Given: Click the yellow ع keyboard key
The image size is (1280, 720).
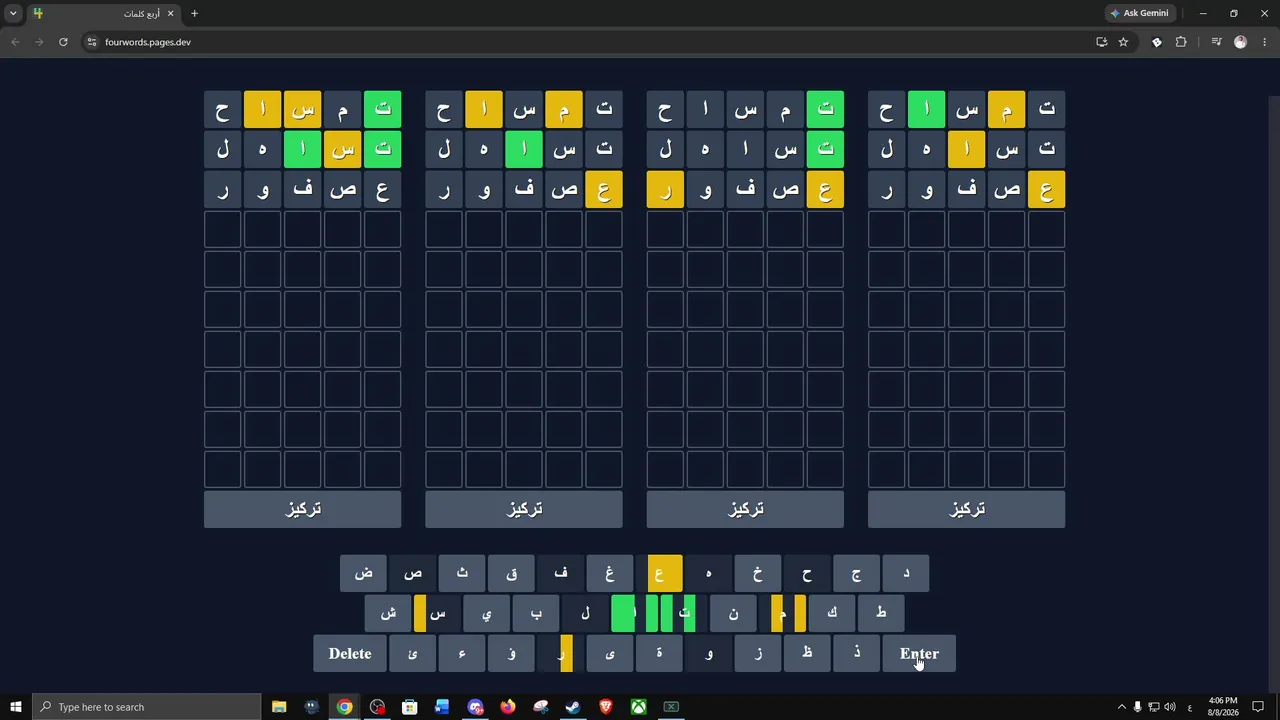Looking at the screenshot, I should click(659, 573).
